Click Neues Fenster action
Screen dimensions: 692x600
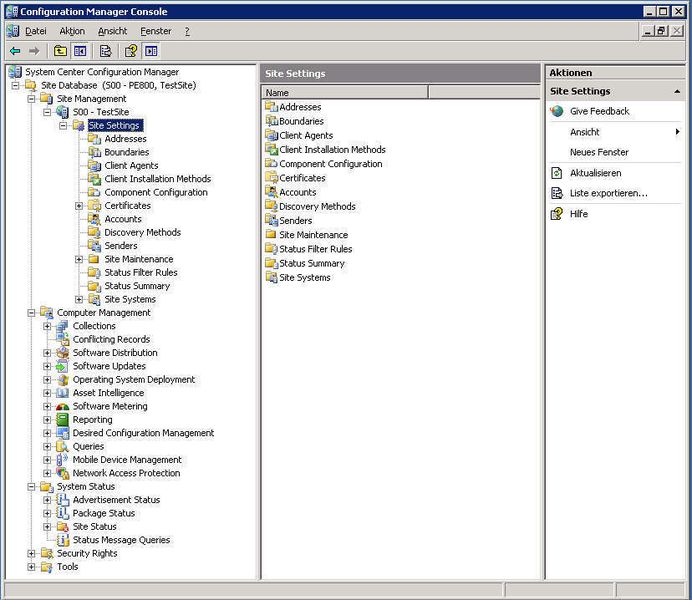click(x=599, y=152)
